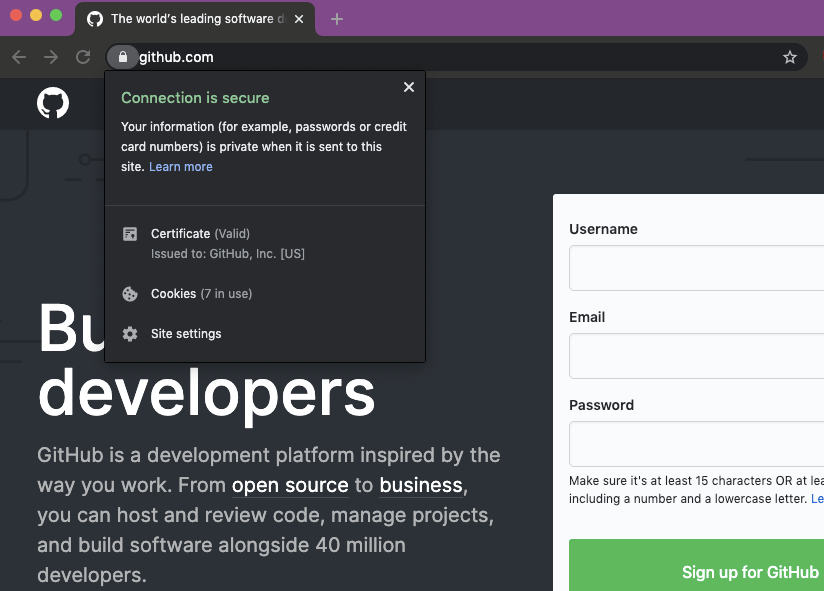Click the Email input field
The width and height of the screenshot is (824, 591).
(x=696, y=356)
